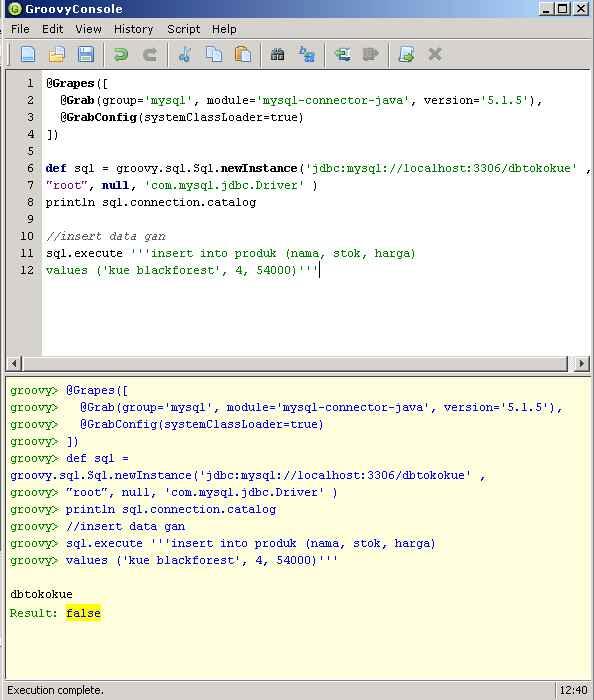Cut selection with the scissors icon
This screenshot has width=594, height=700.
(x=184, y=54)
